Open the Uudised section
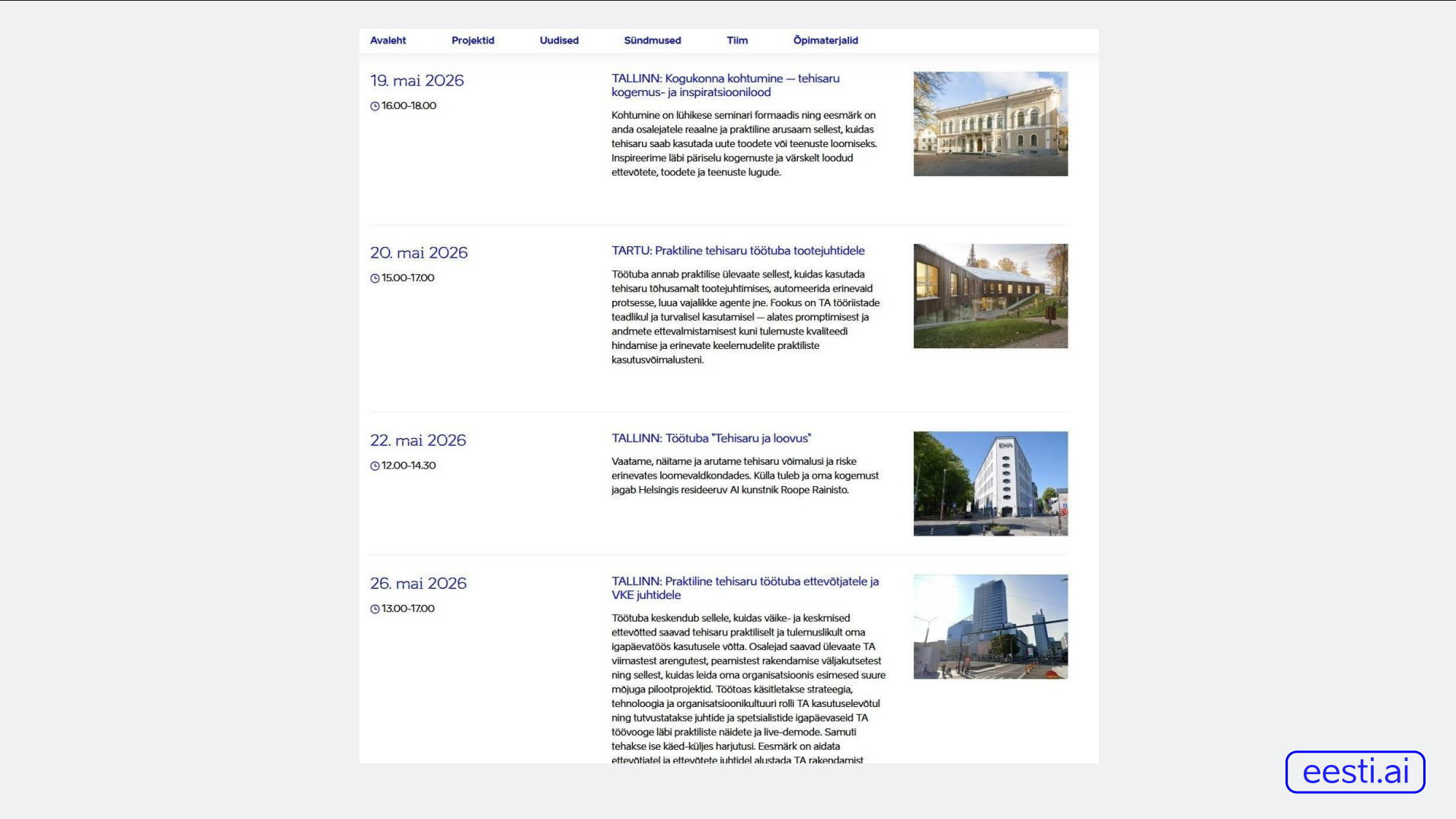The image size is (1456, 819). click(559, 40)
